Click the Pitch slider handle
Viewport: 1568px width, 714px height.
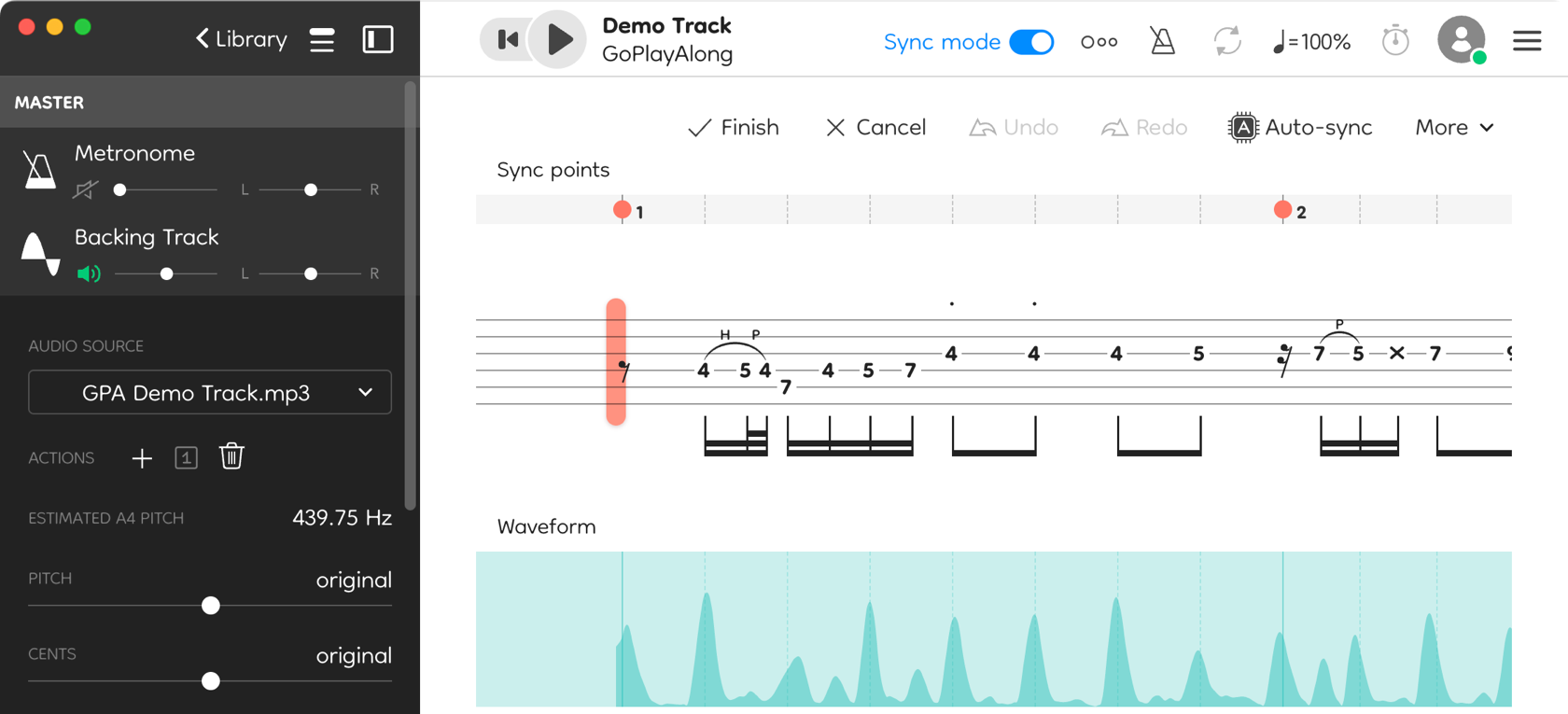click(x=211, y=606)
